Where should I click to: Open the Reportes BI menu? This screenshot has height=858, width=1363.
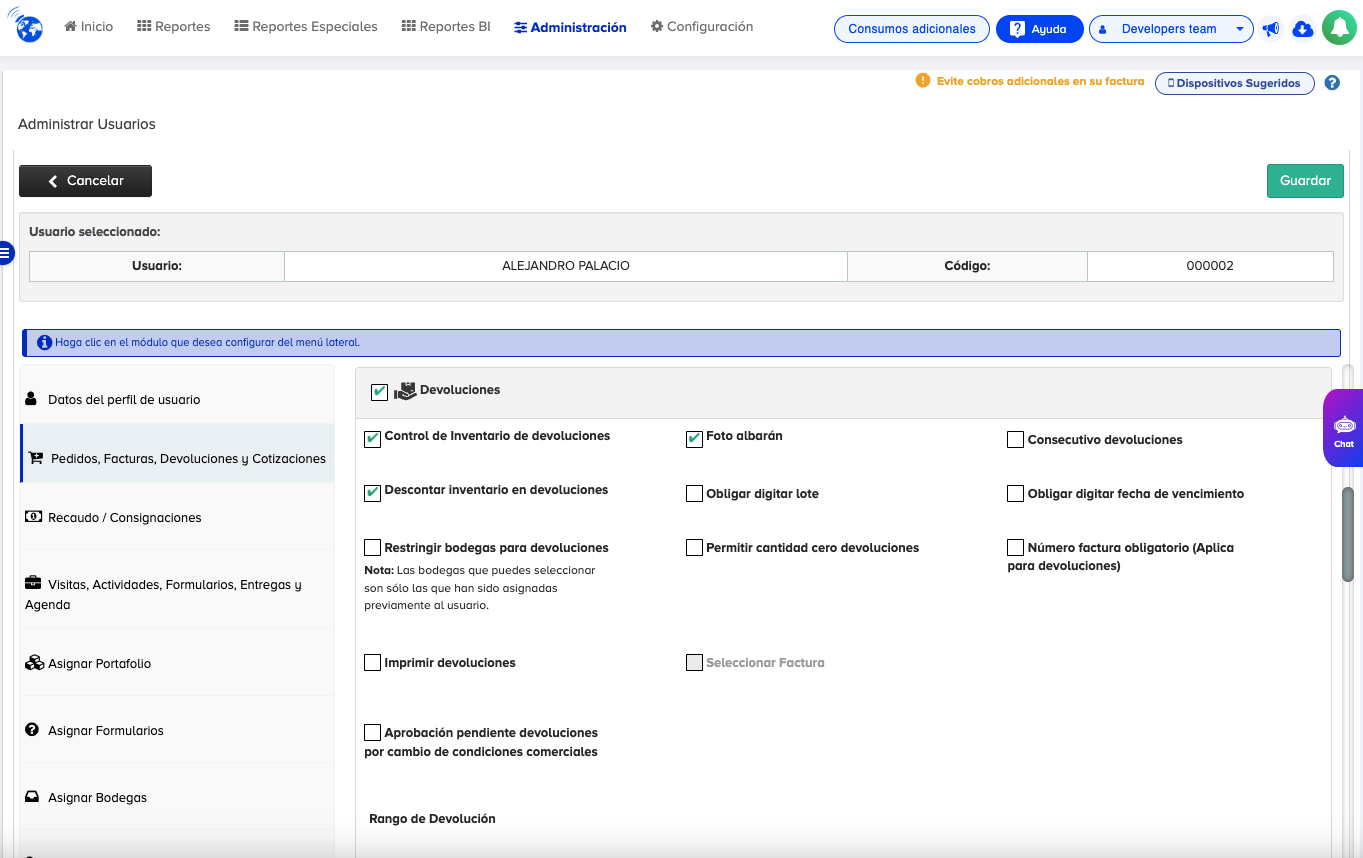pyautogui.click(x=445, y=27)
